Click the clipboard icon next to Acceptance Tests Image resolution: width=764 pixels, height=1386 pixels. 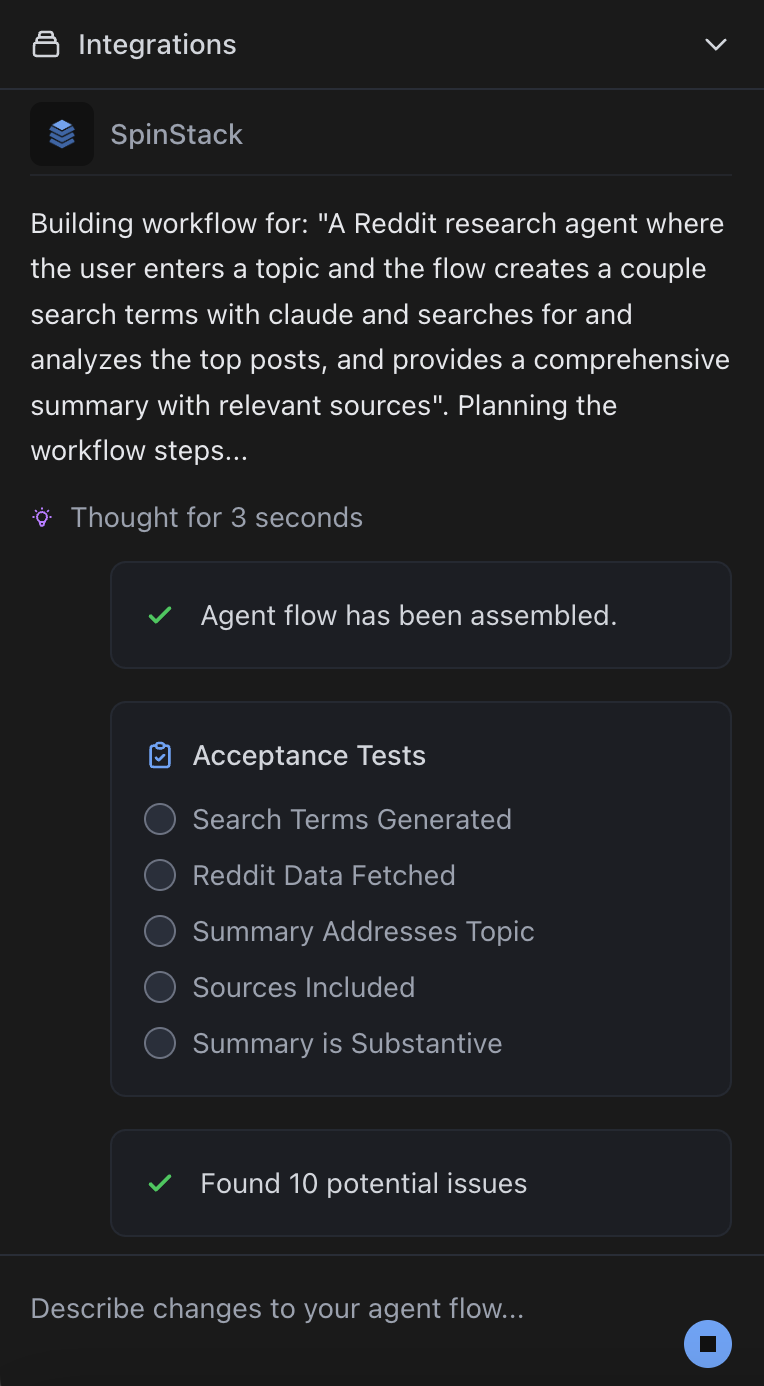(160, 755)
